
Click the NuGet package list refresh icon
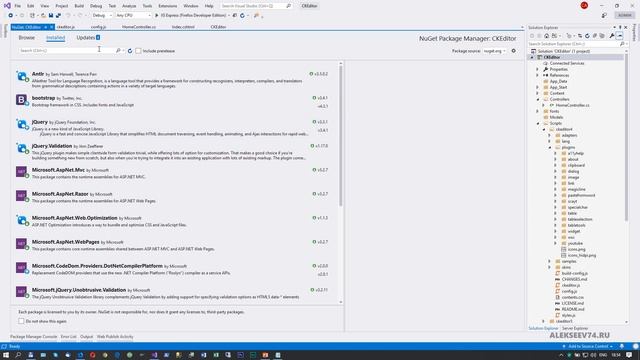coord(130,51)
